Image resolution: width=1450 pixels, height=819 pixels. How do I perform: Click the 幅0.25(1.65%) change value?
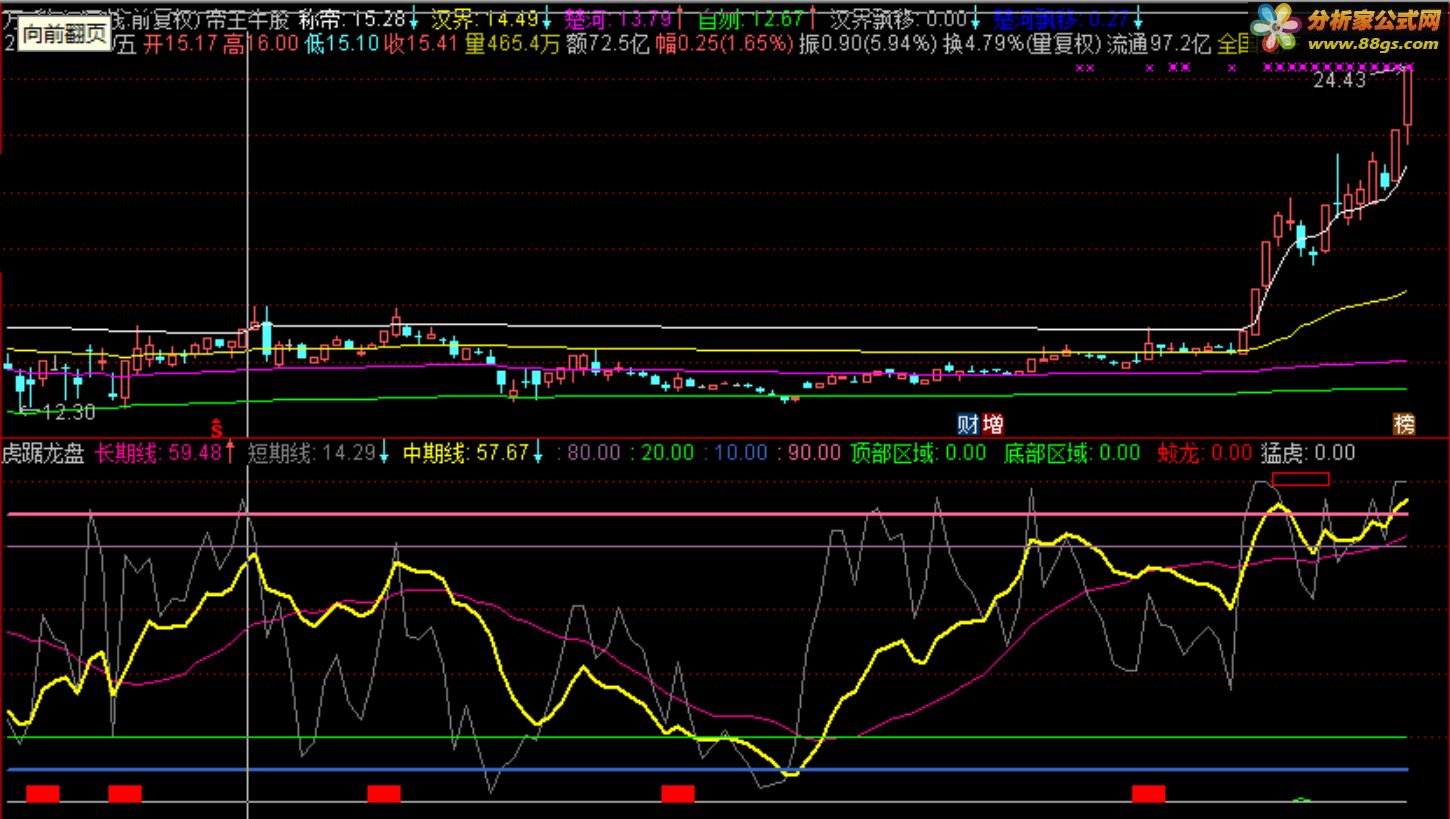point(725,43)
